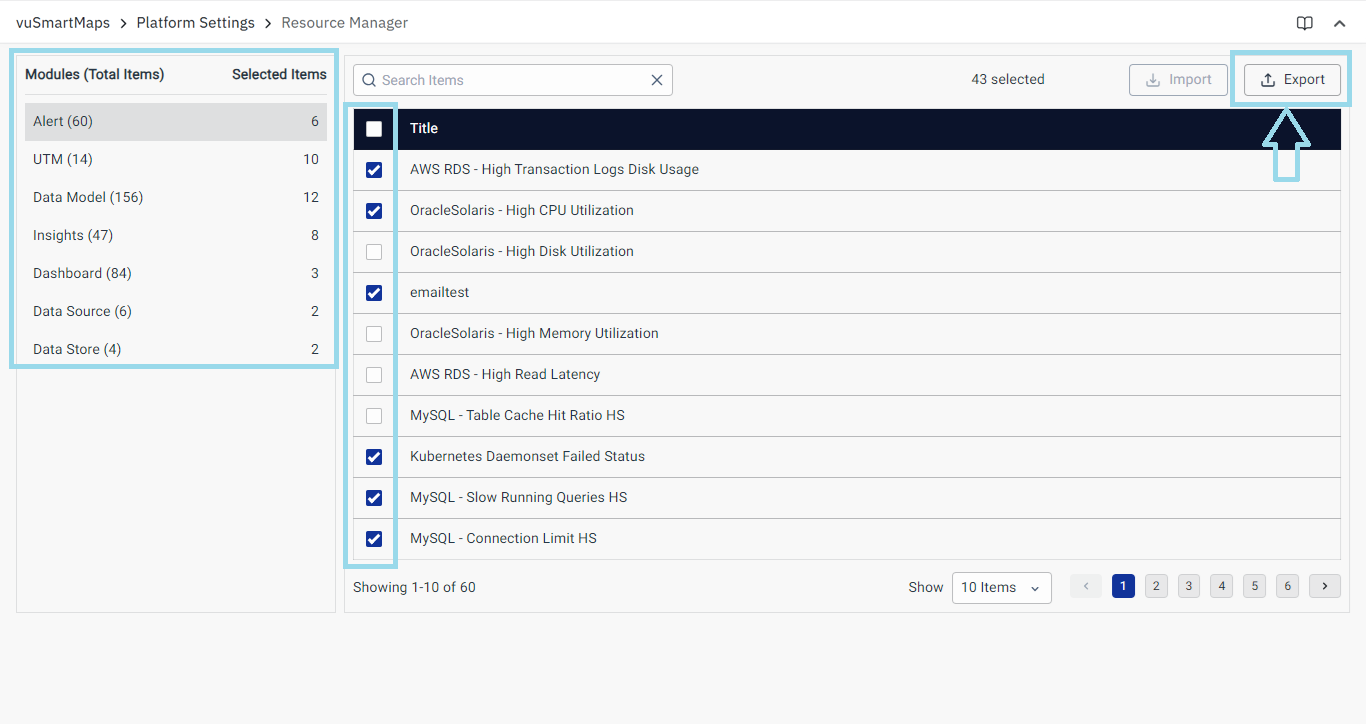1366x724 pixels.
Task: Open the 10 Items page size dropdown
Action: tap(1001, 588)
